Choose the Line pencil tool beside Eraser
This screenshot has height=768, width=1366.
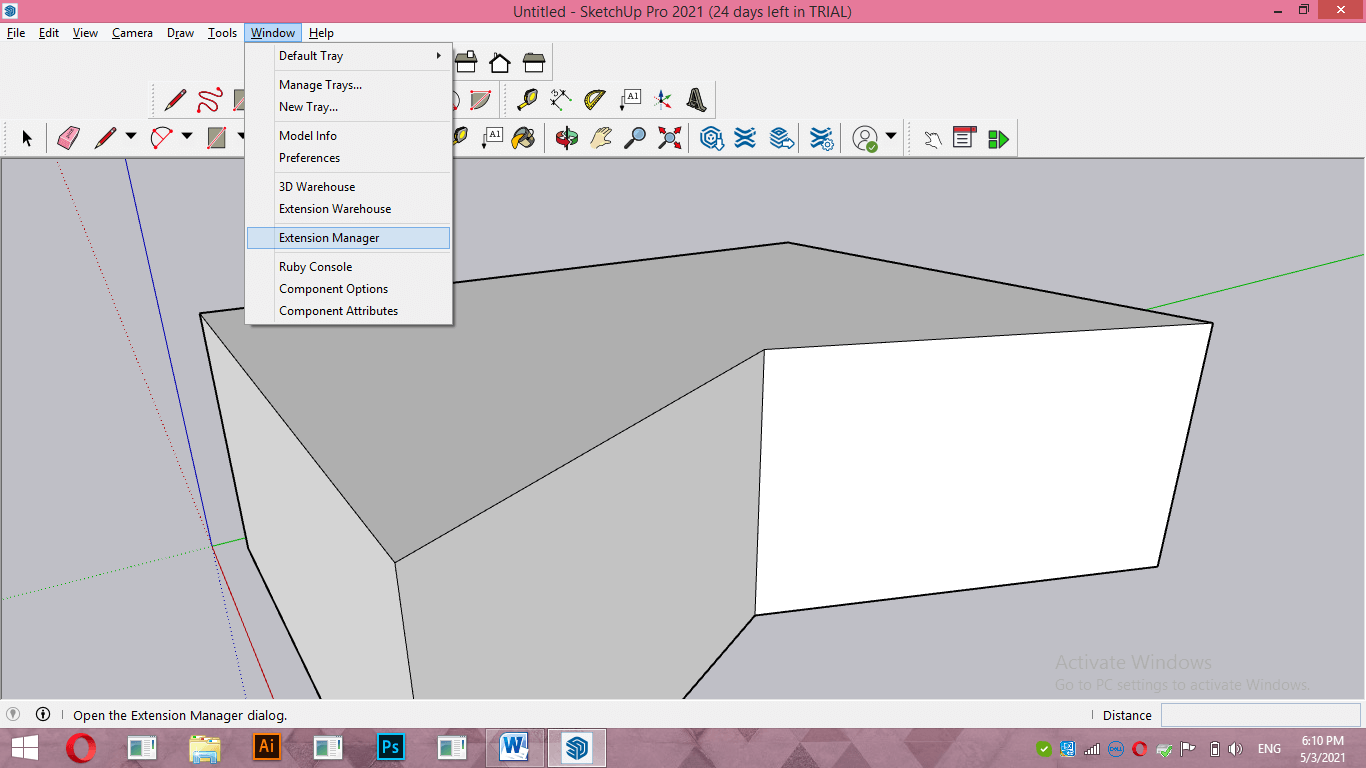tap(105, 137)
